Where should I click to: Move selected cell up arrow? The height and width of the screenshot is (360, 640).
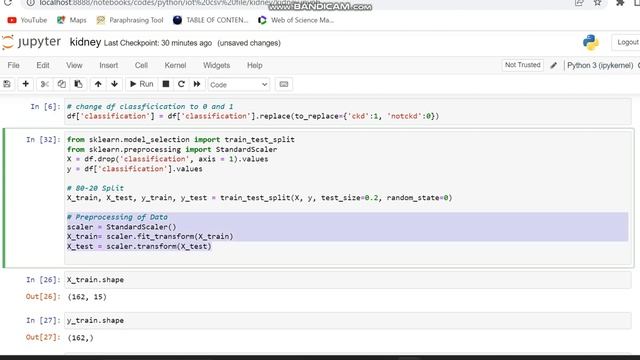[x=98, y=84]
